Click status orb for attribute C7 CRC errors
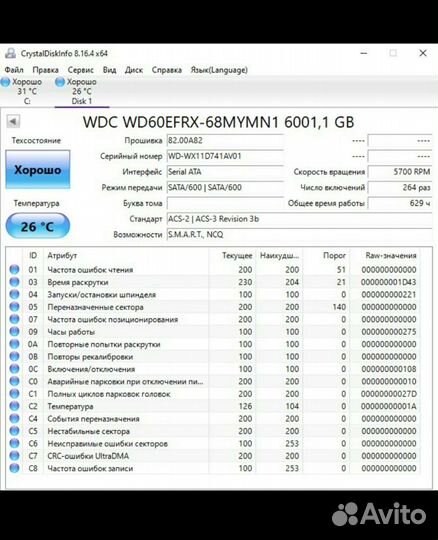 pos(14,456)
